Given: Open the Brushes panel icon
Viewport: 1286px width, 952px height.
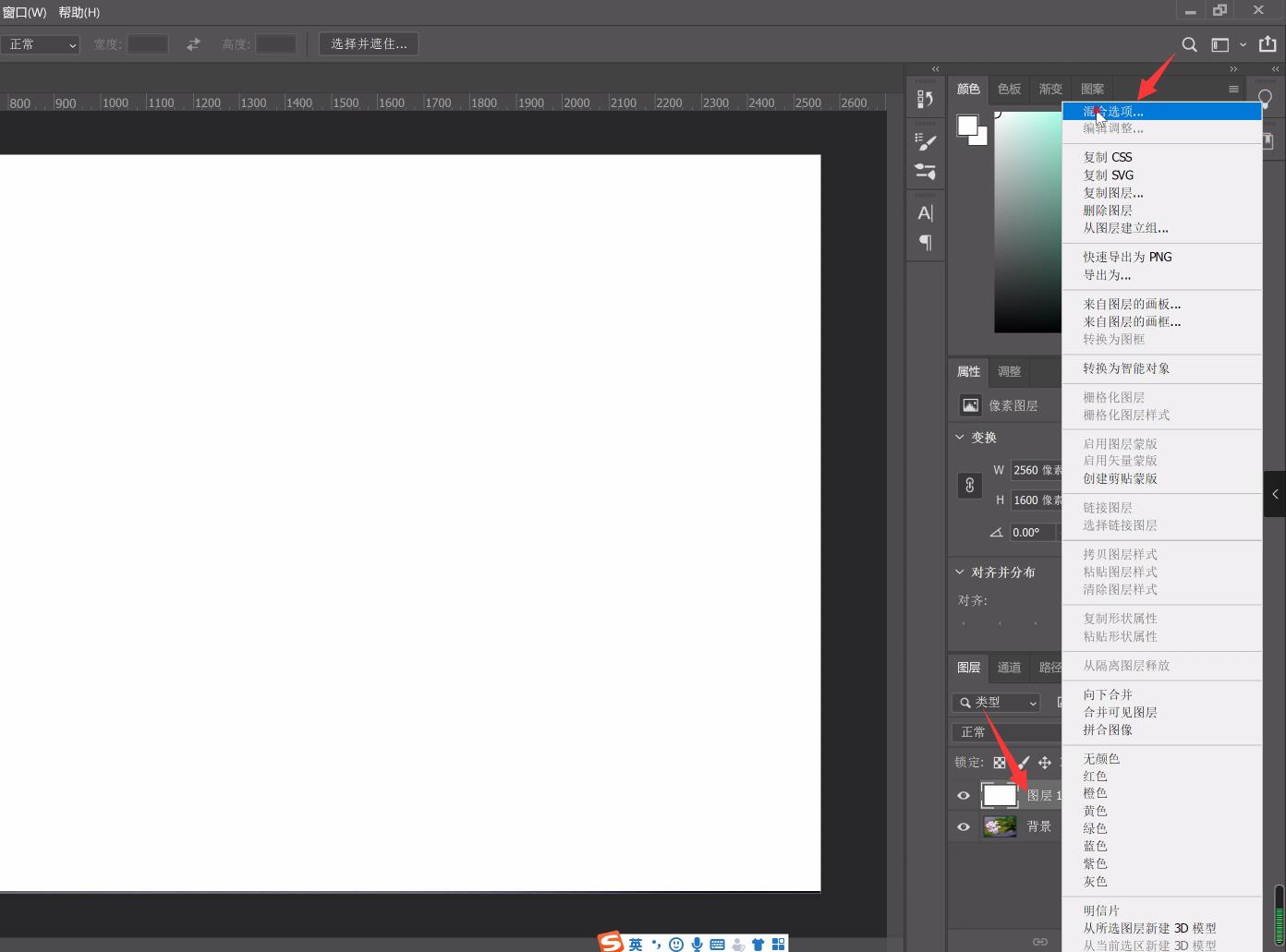Looking at the screenshot, I should [x=925, y=172].
